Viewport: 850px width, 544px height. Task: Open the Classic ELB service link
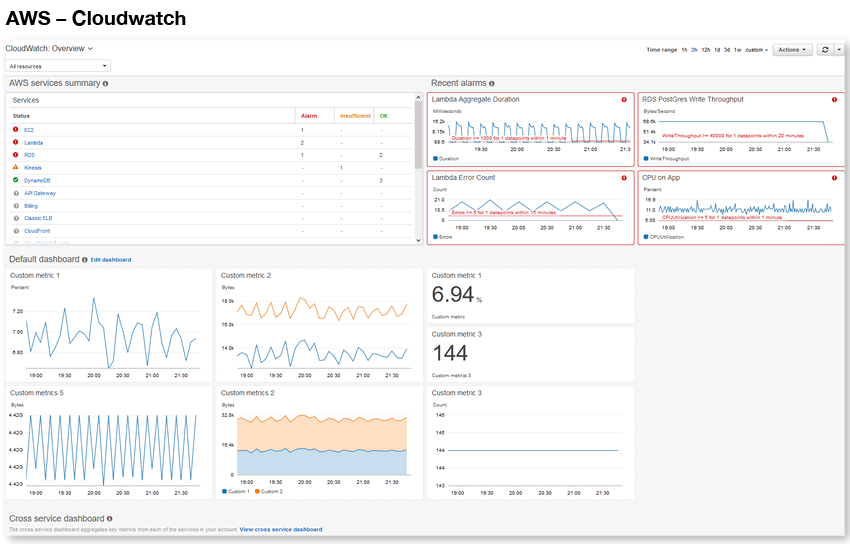click(x=38, y=218)
